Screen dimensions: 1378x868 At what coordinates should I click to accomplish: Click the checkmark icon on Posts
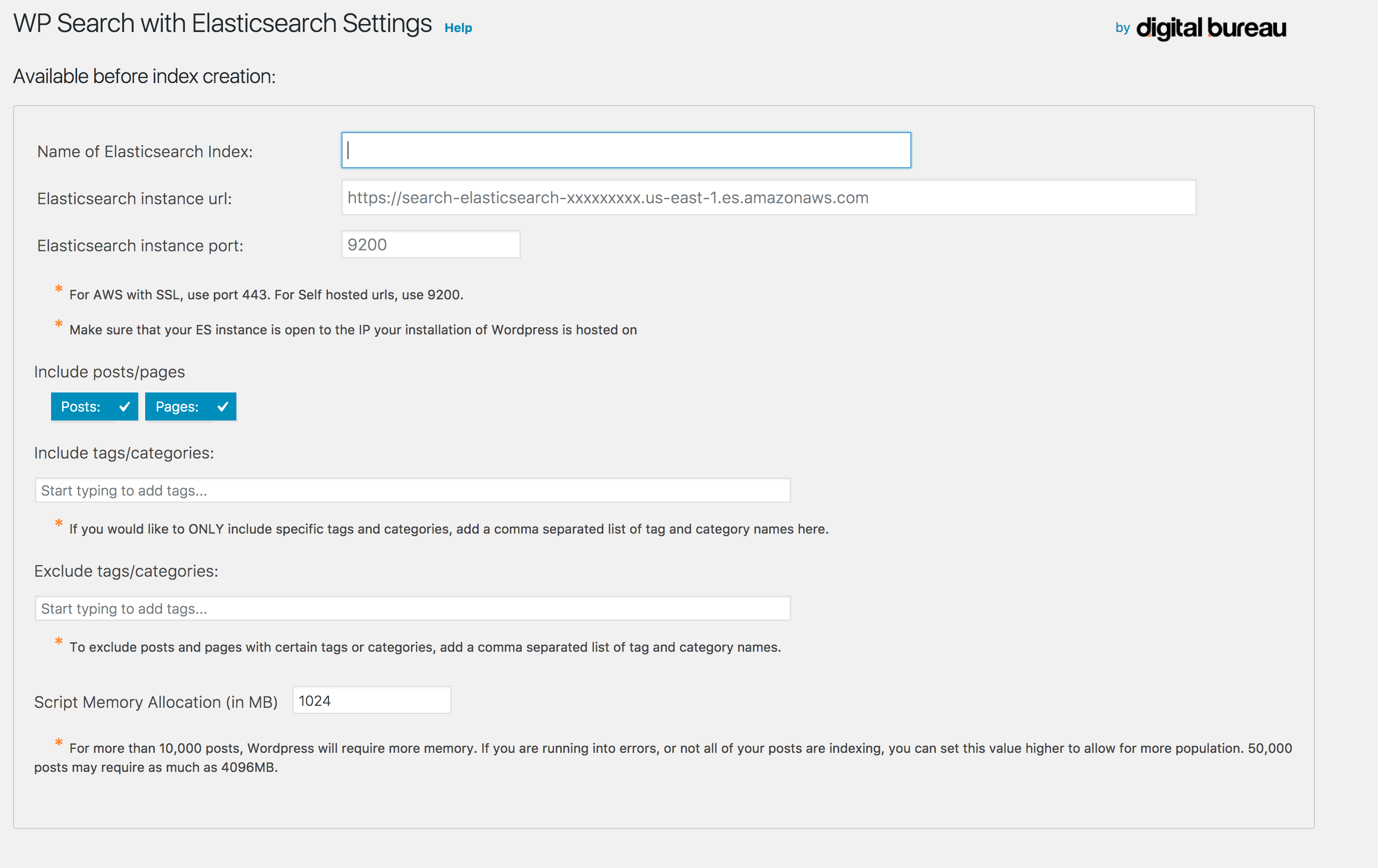point(124,407)
